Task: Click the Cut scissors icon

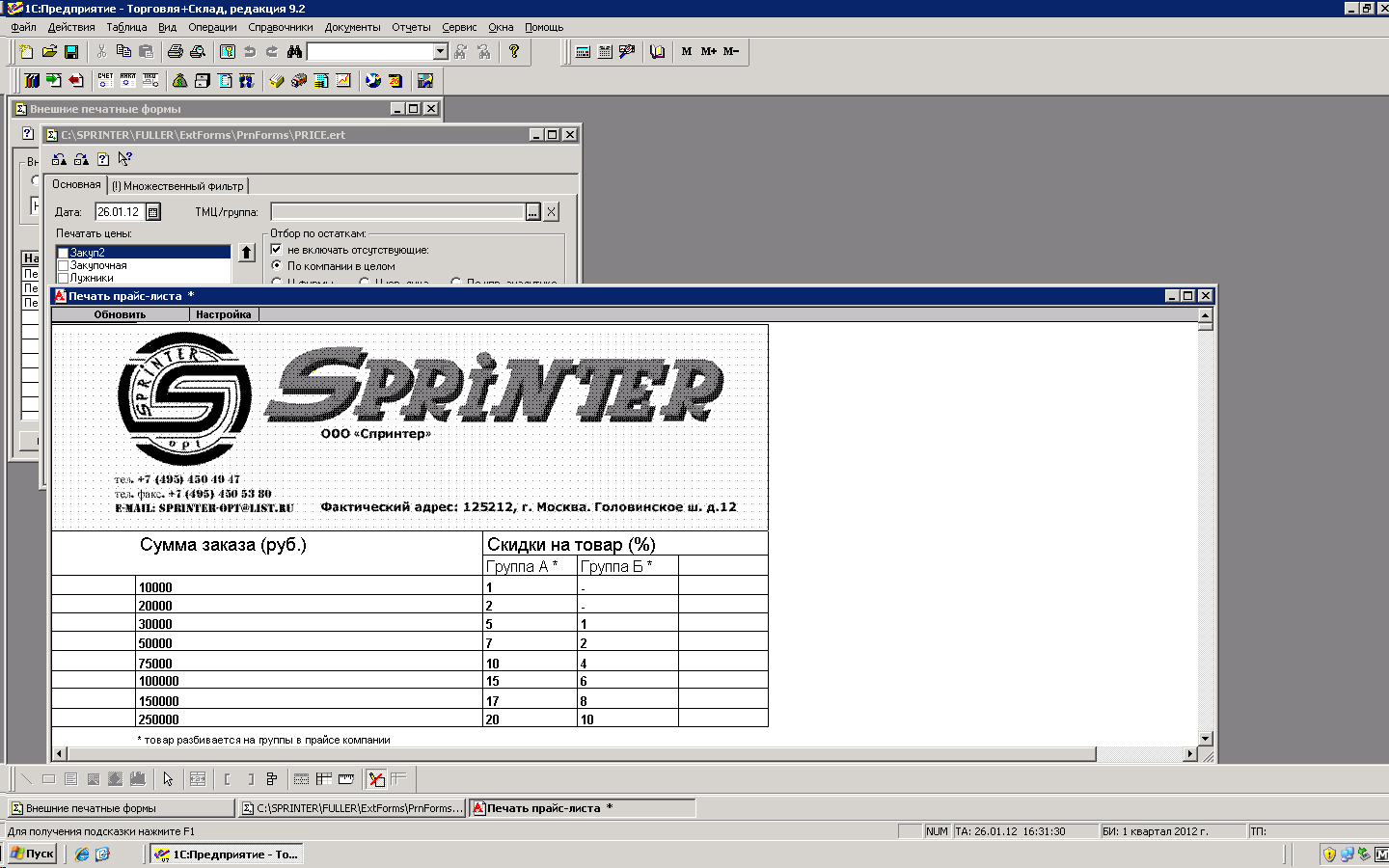Action: pyautogui.click(x=101, y=52)
